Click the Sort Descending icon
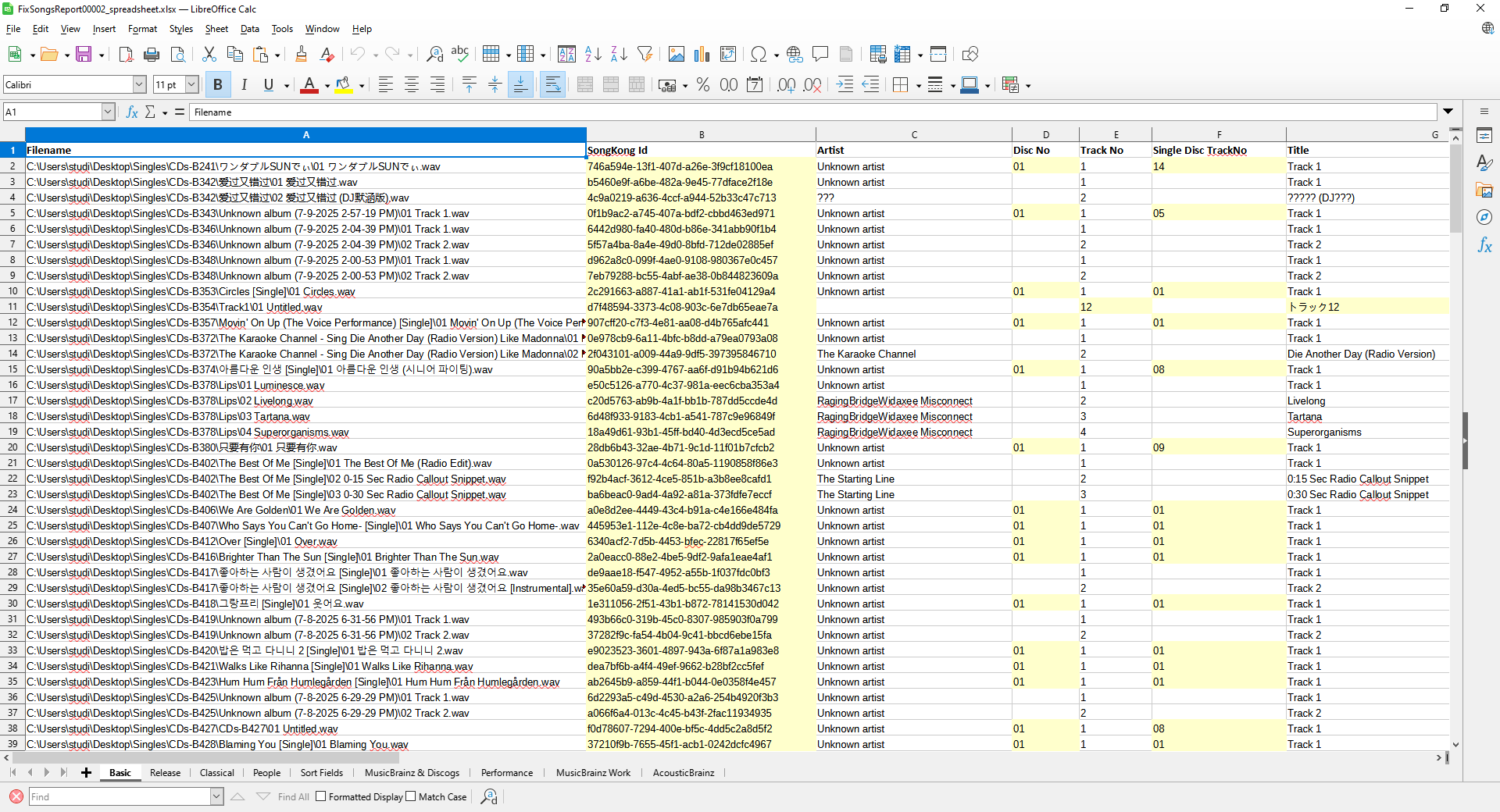 pyautogui.click(x=619, y=54)
